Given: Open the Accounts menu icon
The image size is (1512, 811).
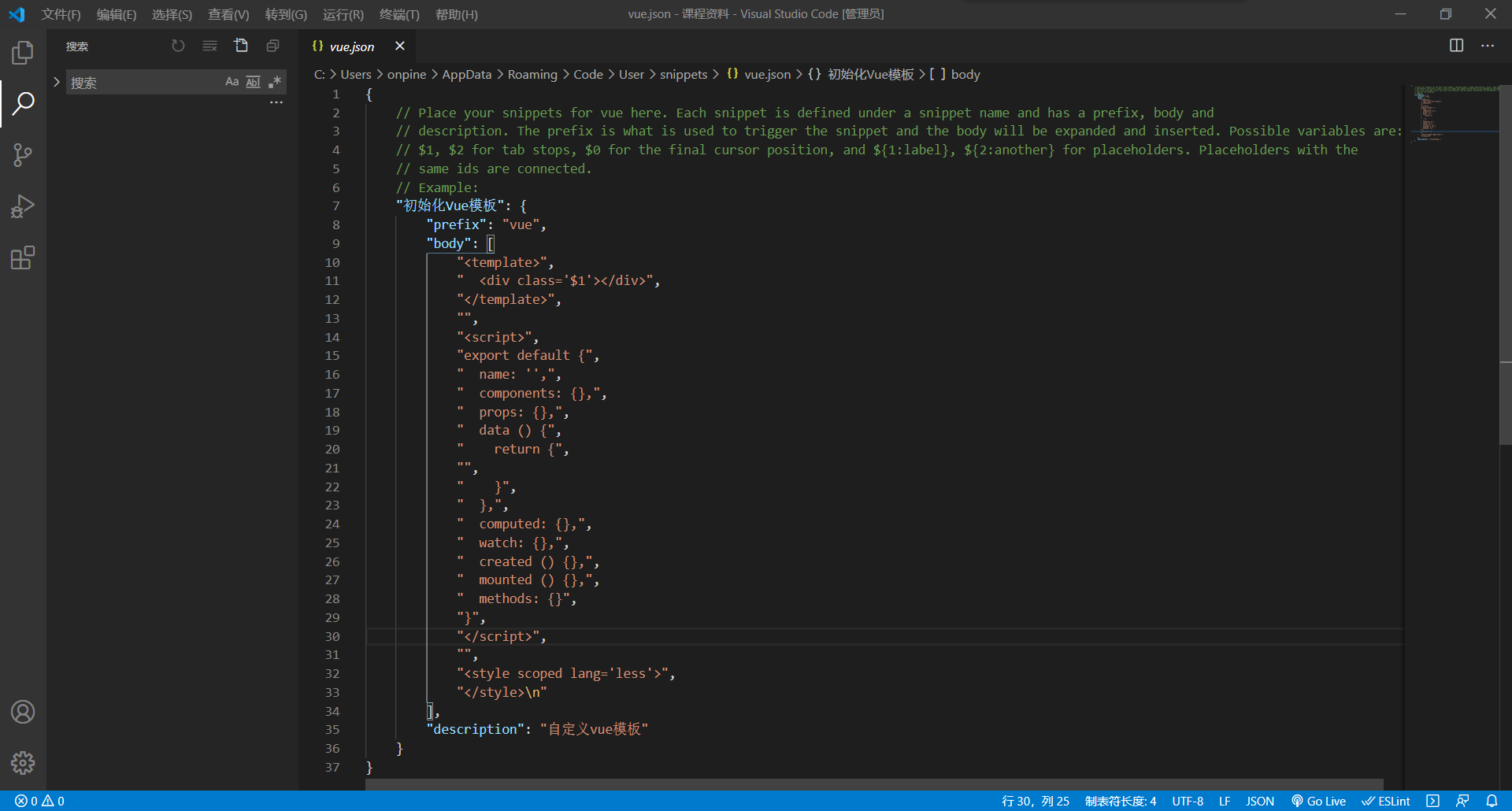Looking at the screenshot, I should (x=23, y=712).
